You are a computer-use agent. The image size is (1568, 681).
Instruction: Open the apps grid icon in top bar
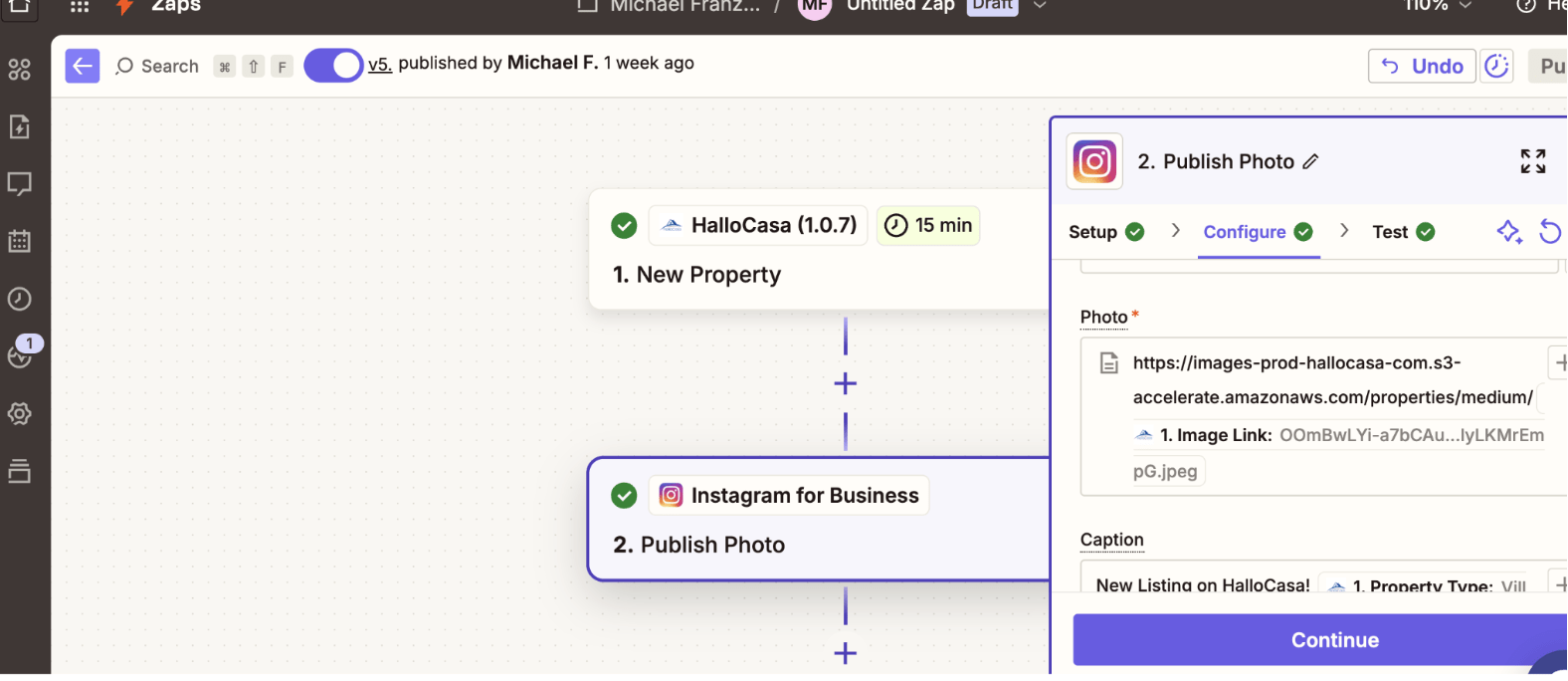coord(80,6)
